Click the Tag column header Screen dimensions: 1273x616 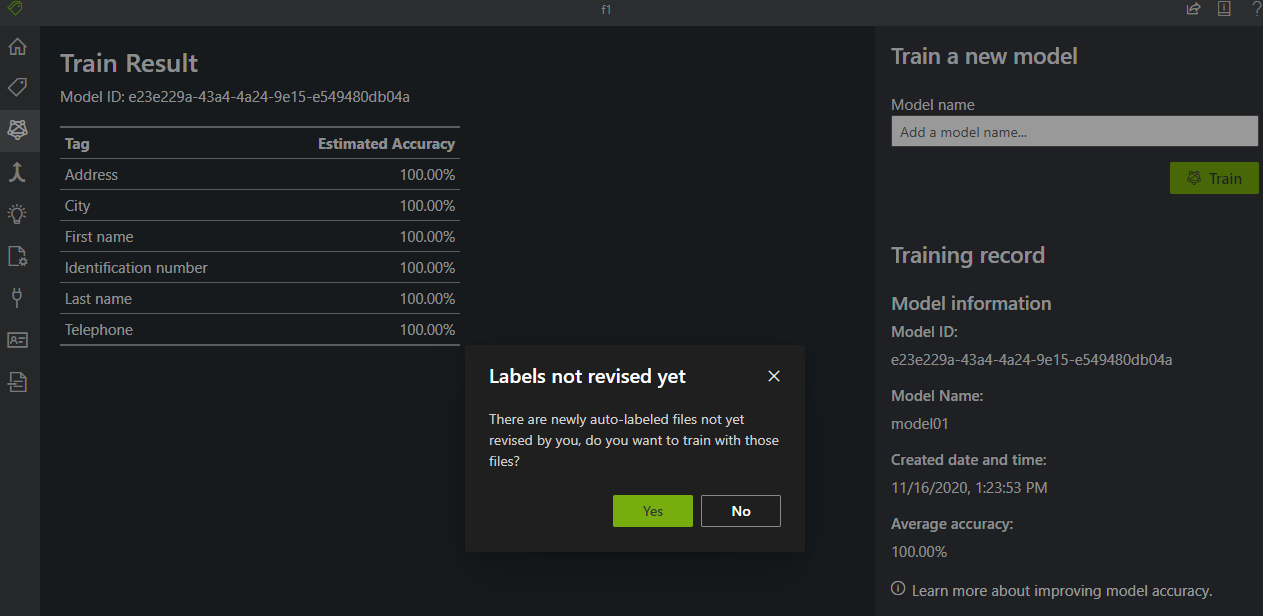(77, 143)
